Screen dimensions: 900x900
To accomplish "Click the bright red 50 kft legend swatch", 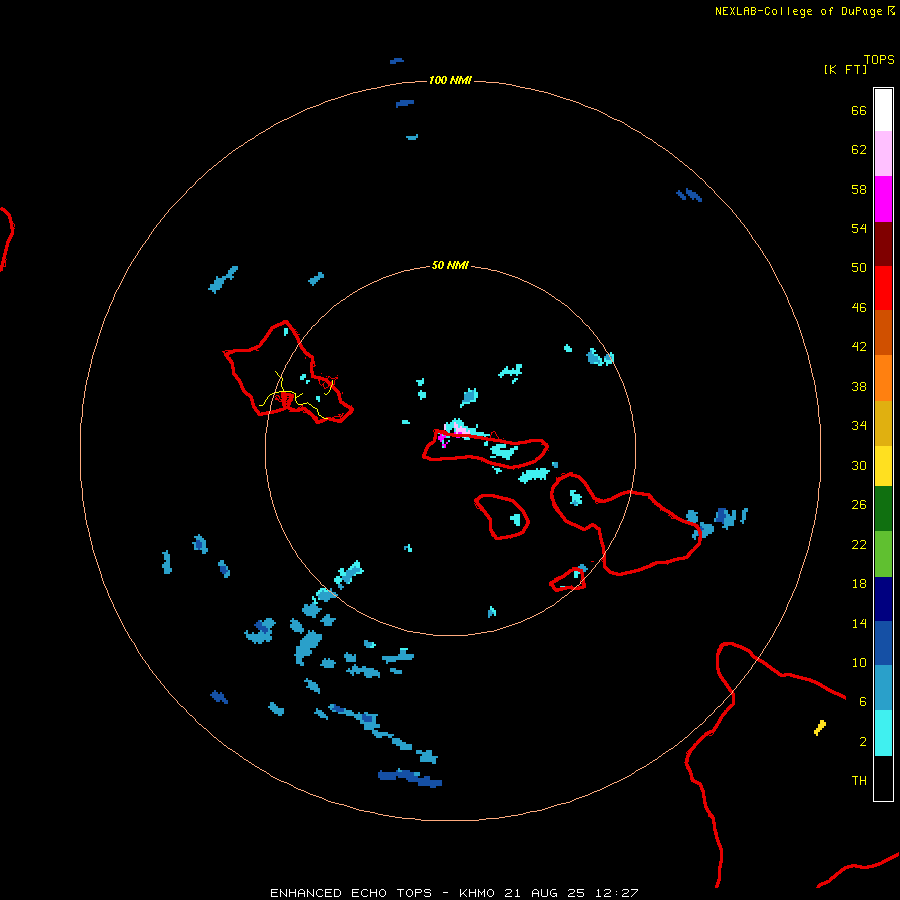I will [x=883, y=288].
